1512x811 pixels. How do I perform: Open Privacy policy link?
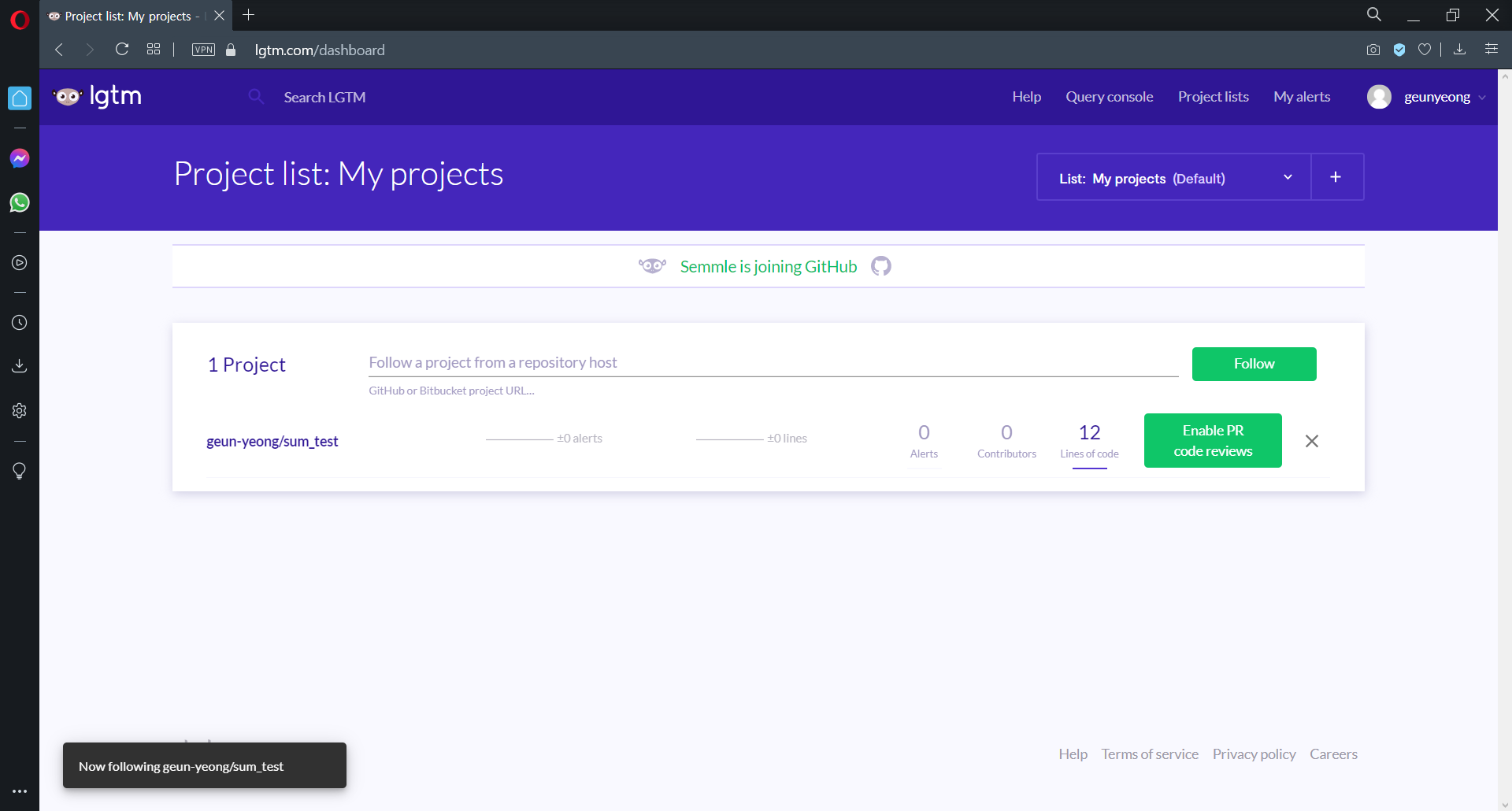tap(1254, 754)
